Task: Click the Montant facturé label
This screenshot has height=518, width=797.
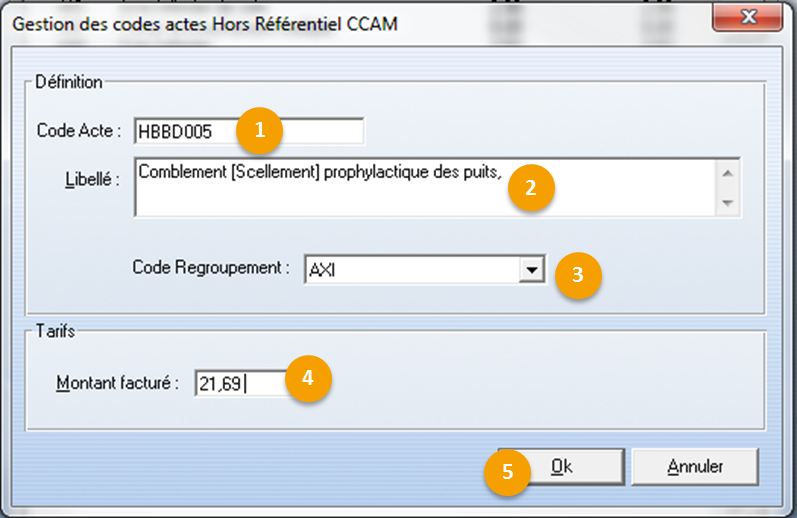Action: click(117, 383)
